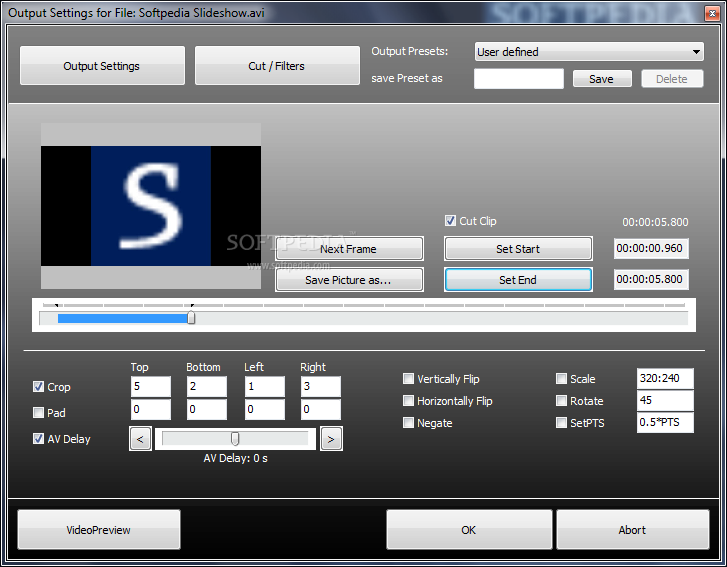Toggle the Cut Clip checkbox

(x=450, y=221)
